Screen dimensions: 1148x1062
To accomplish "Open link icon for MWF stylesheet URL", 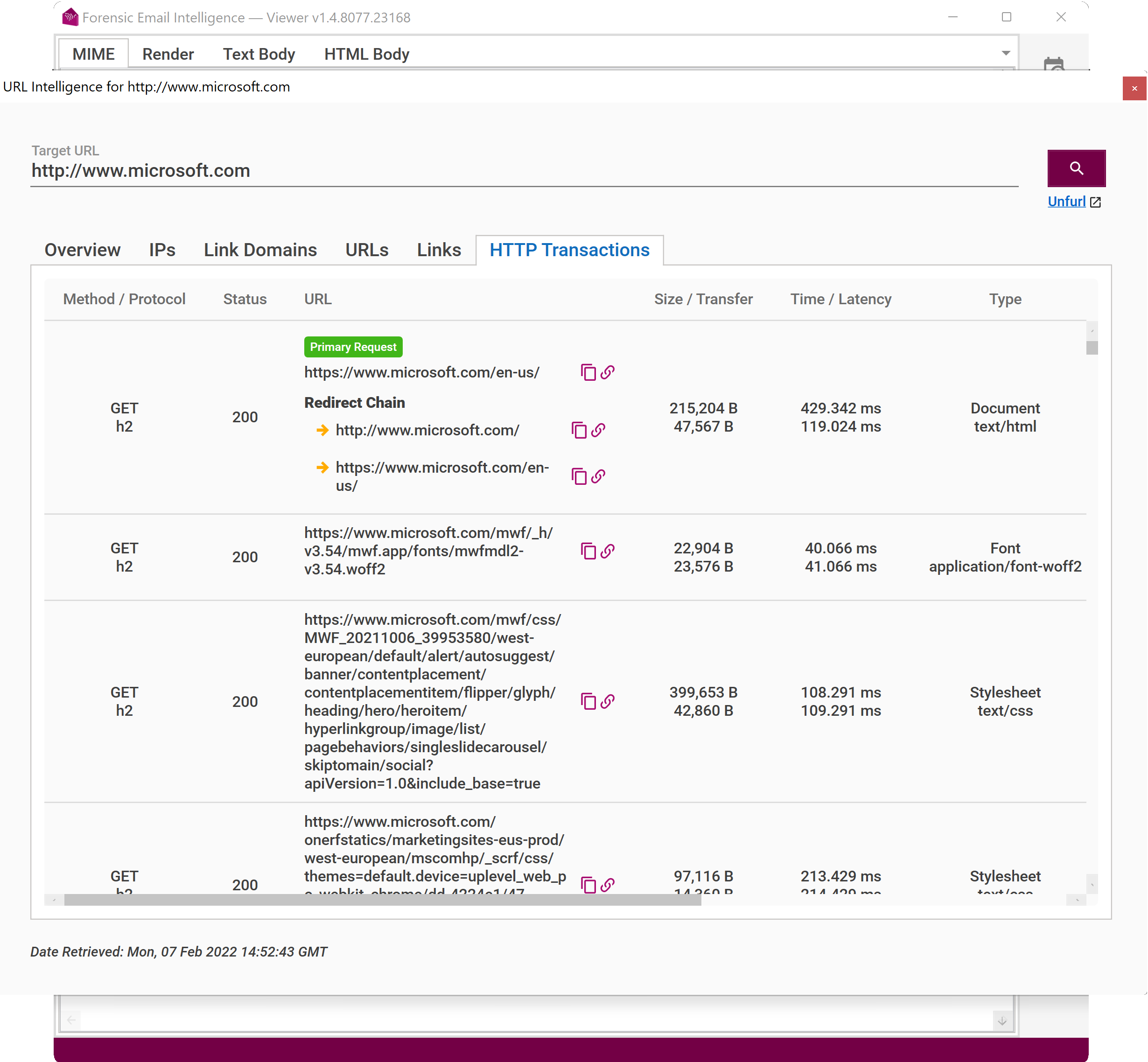I will pyautogui.click(x=607, y=701).
